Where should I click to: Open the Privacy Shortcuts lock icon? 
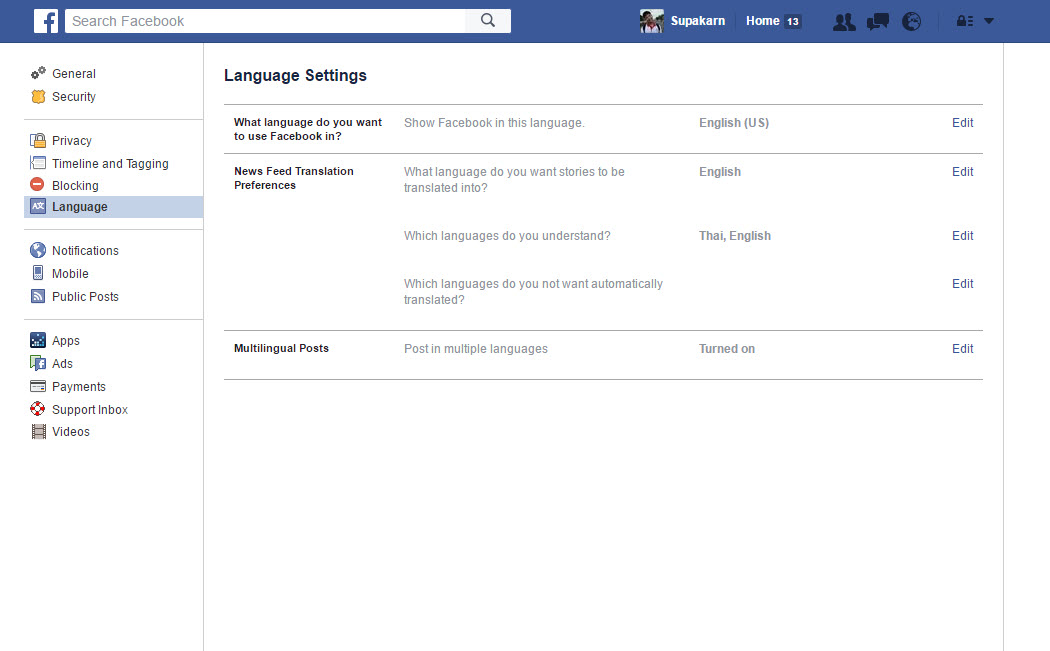pyautogui.click(x=965, y=21)
